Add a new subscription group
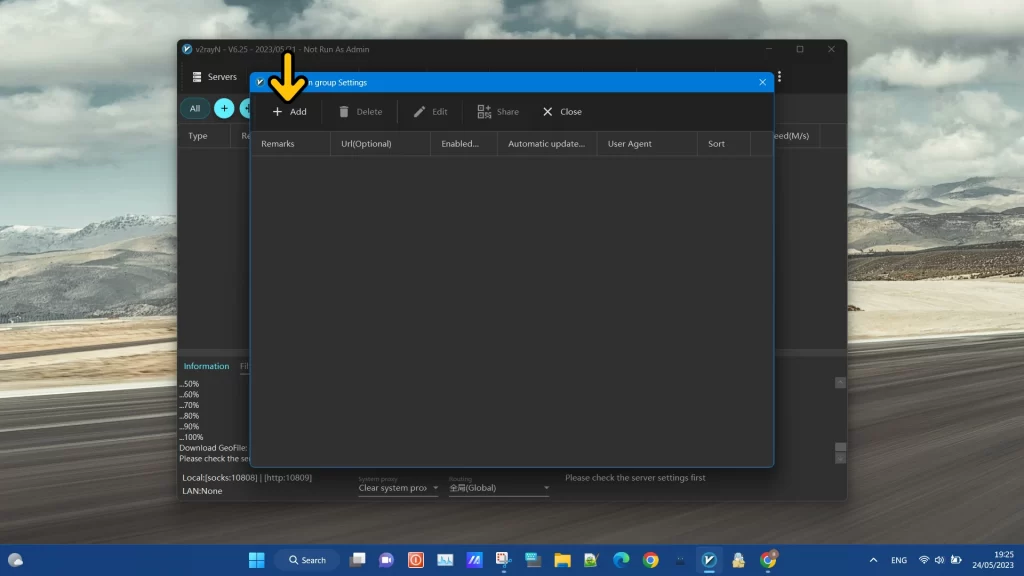Image resolution: width=1024 pixels, height=576 pixels. point(290,111)
